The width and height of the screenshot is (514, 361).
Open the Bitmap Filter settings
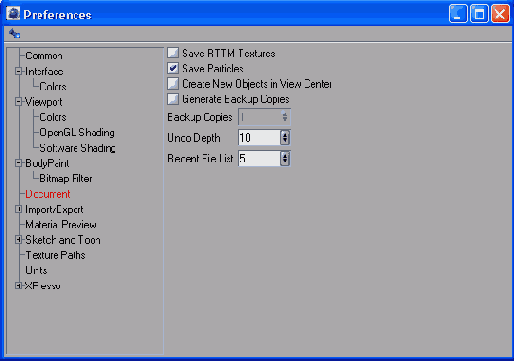click(x=66, y=178)
